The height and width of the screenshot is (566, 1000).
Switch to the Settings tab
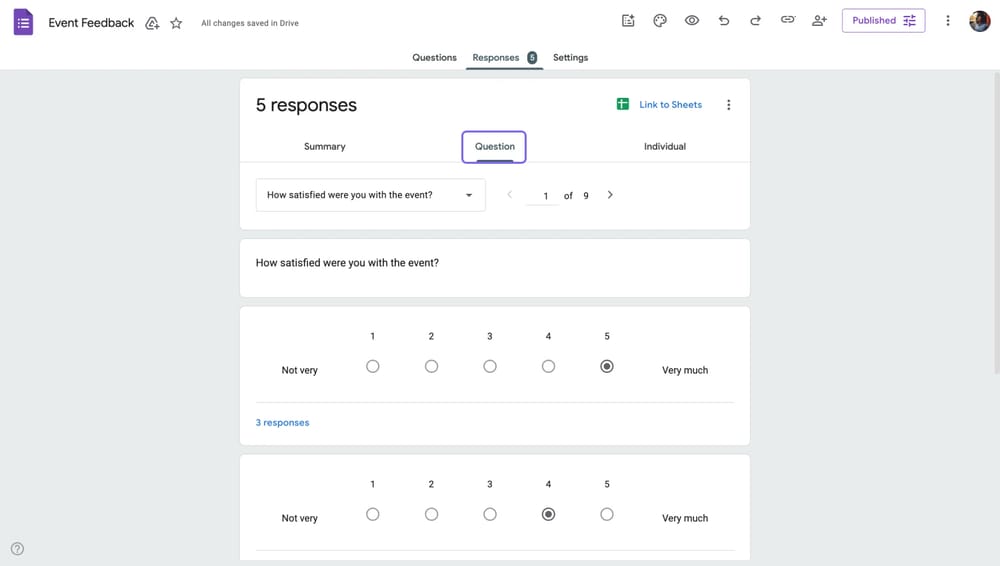pos(570,57)
